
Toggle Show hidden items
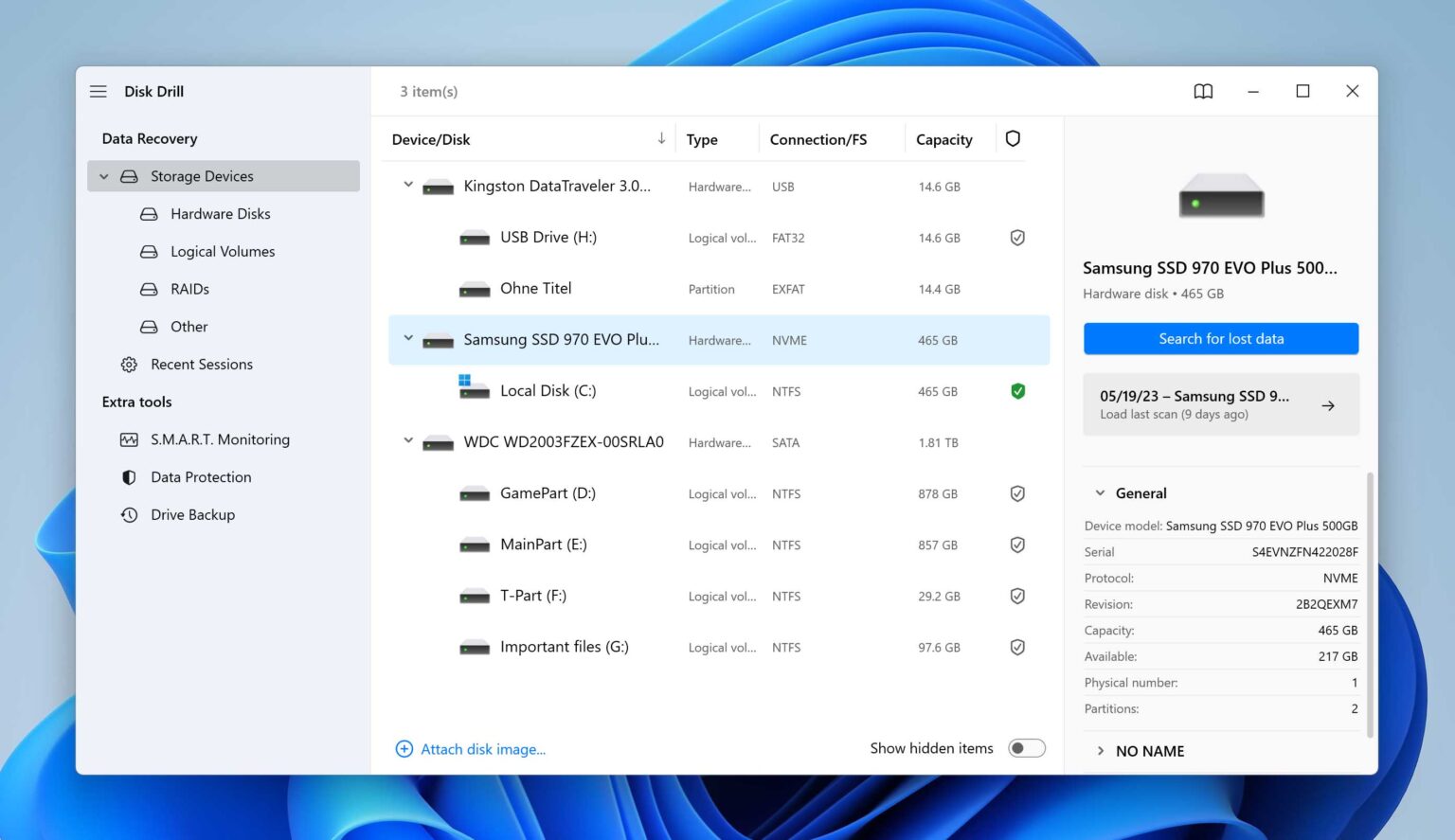[x=1026, y=747]
